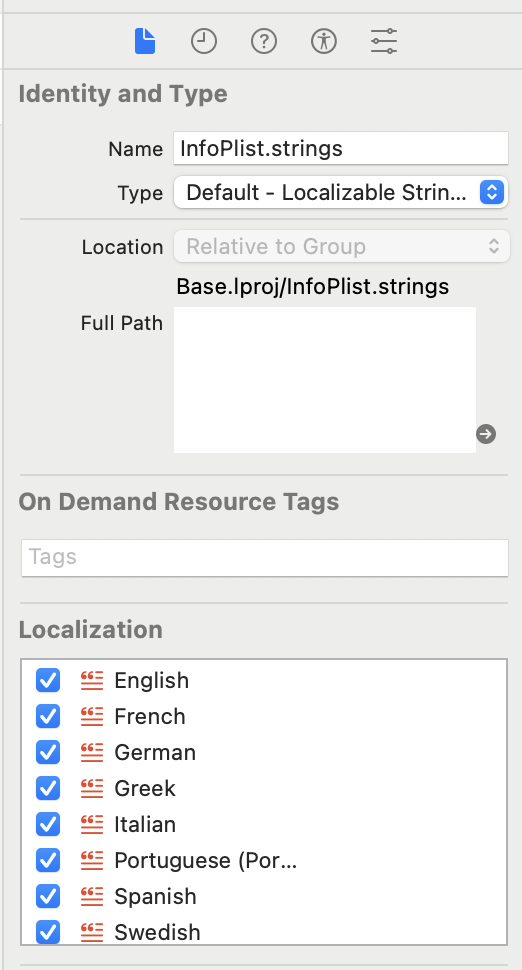Click the On Demand Resource Tags field
522x970 pixels.
pyautogui.click(x=265, y=557)
